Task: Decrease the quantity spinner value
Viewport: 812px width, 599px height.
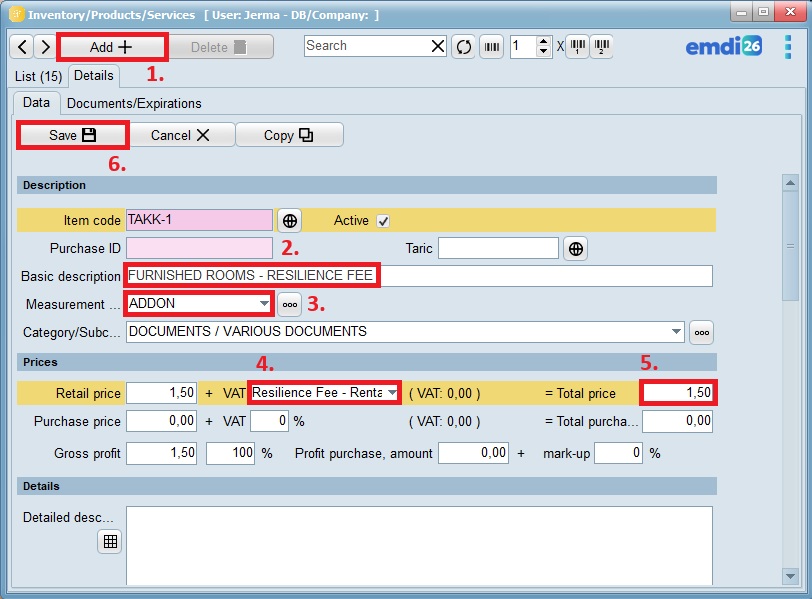Action: click(x=543, y=51)
